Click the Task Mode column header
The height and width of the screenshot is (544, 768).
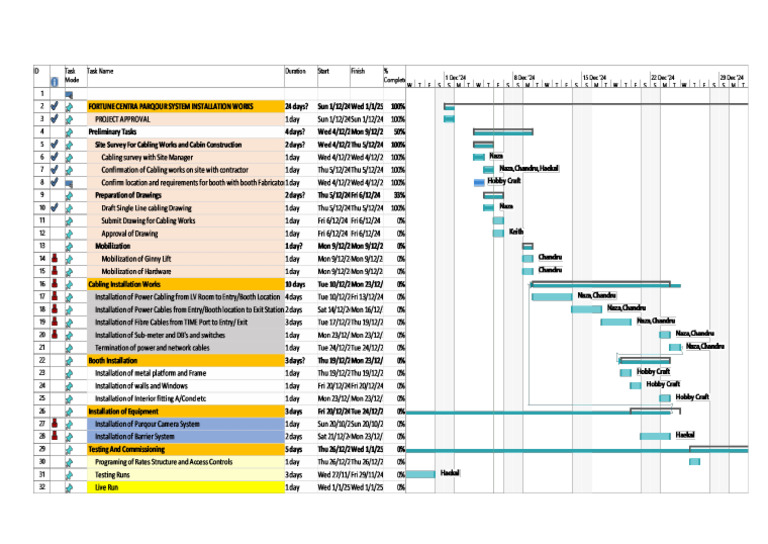click(75, 76)
